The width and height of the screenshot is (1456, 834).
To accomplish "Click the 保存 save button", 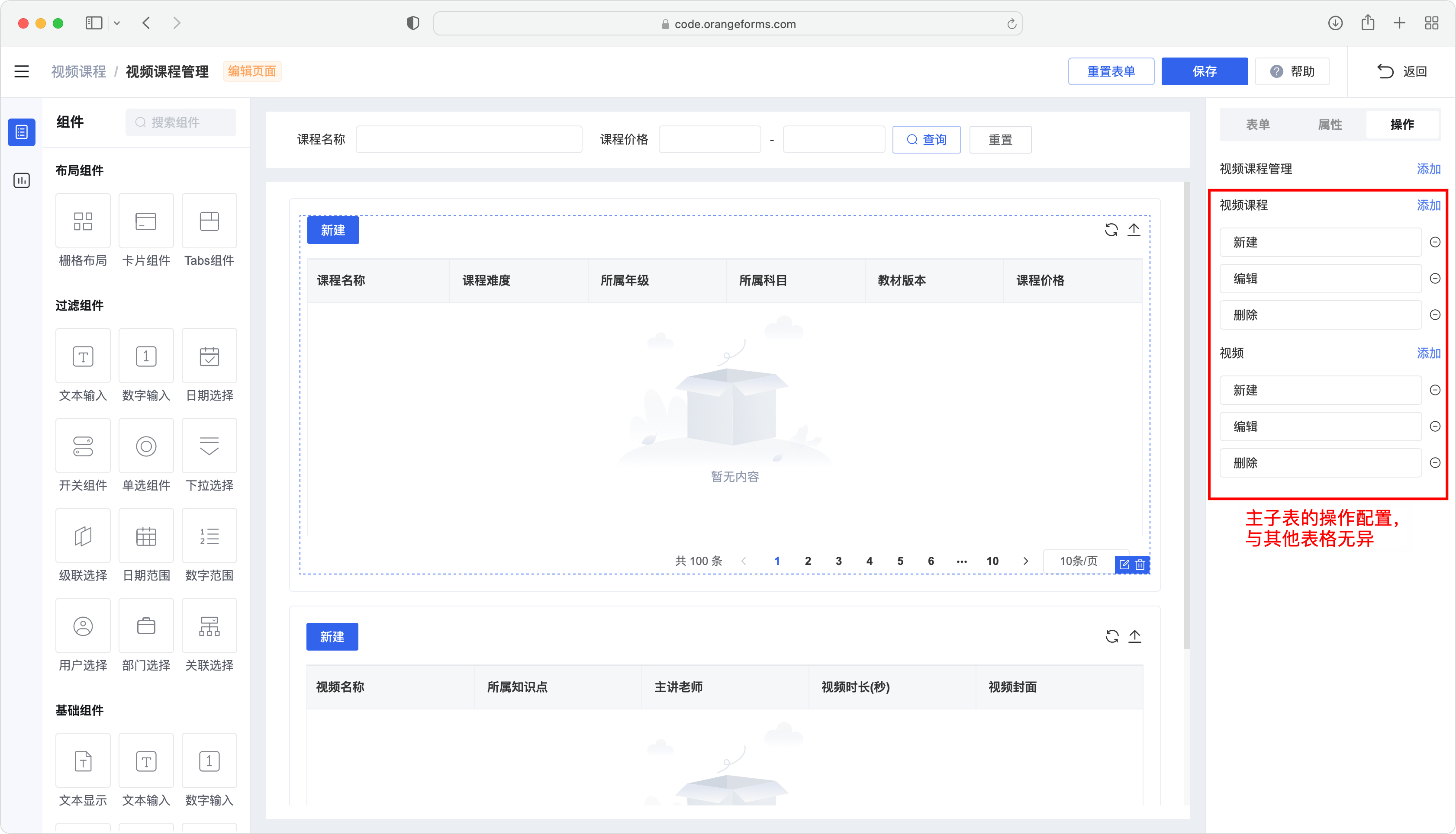I will [x=1205, y=72].
